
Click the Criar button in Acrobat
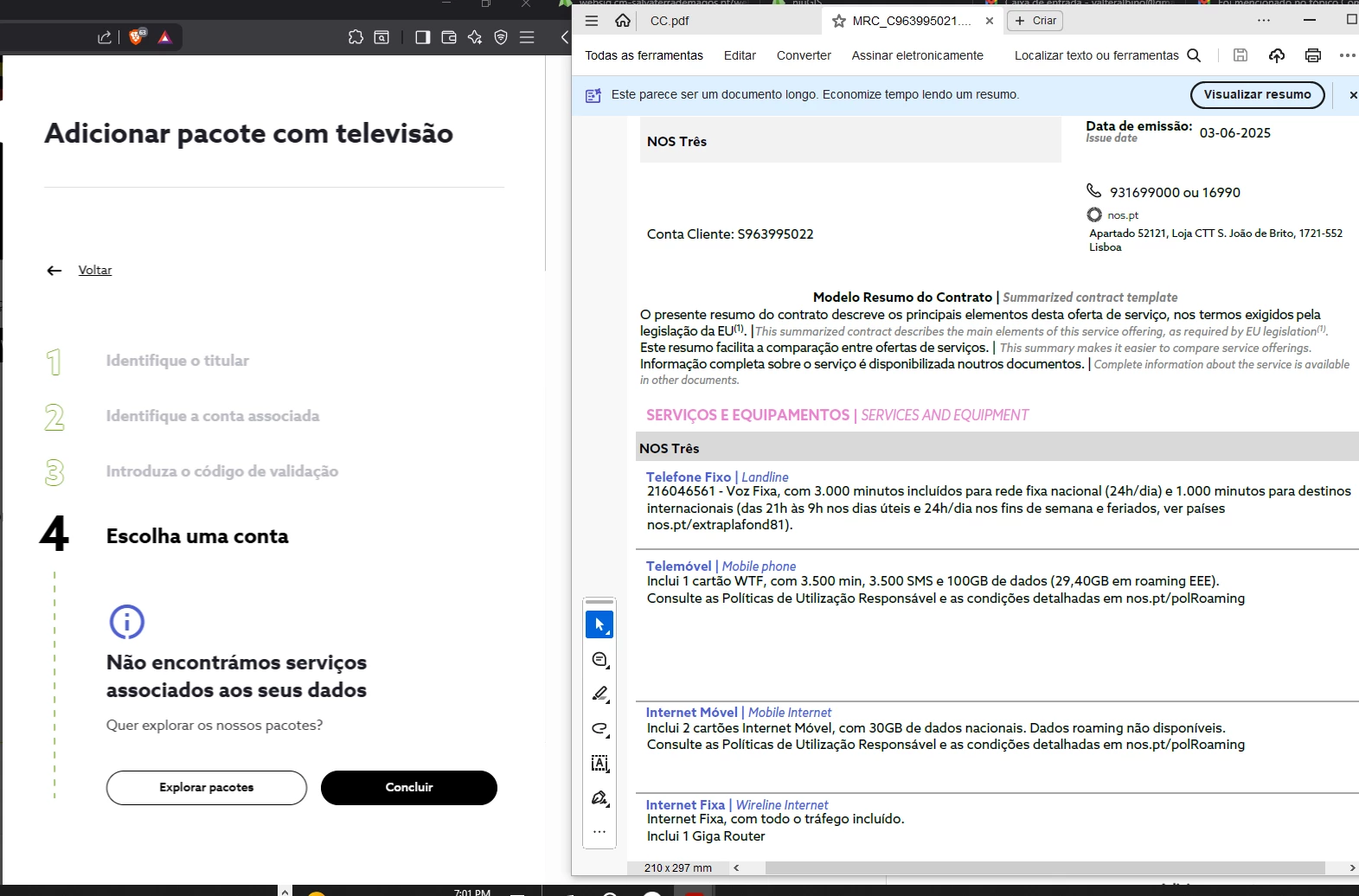[x=1035, y=21]
